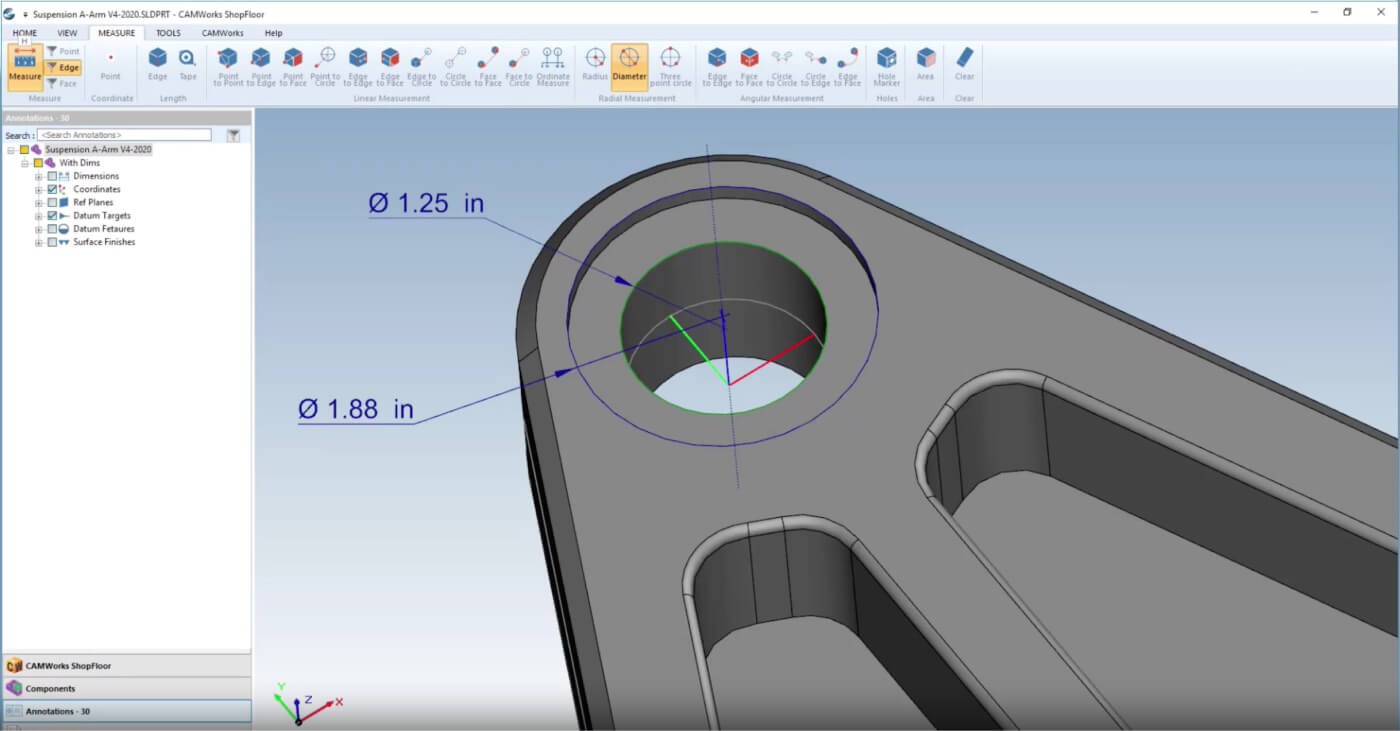Switch to the HOME ribbon tab
The image size is (1400, 731).
click(x=25, y=33)
